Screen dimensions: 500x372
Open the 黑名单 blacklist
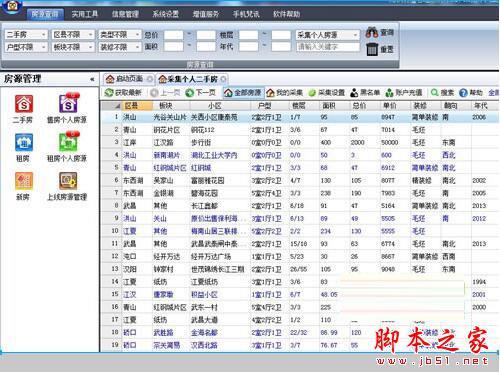point(365,92)
